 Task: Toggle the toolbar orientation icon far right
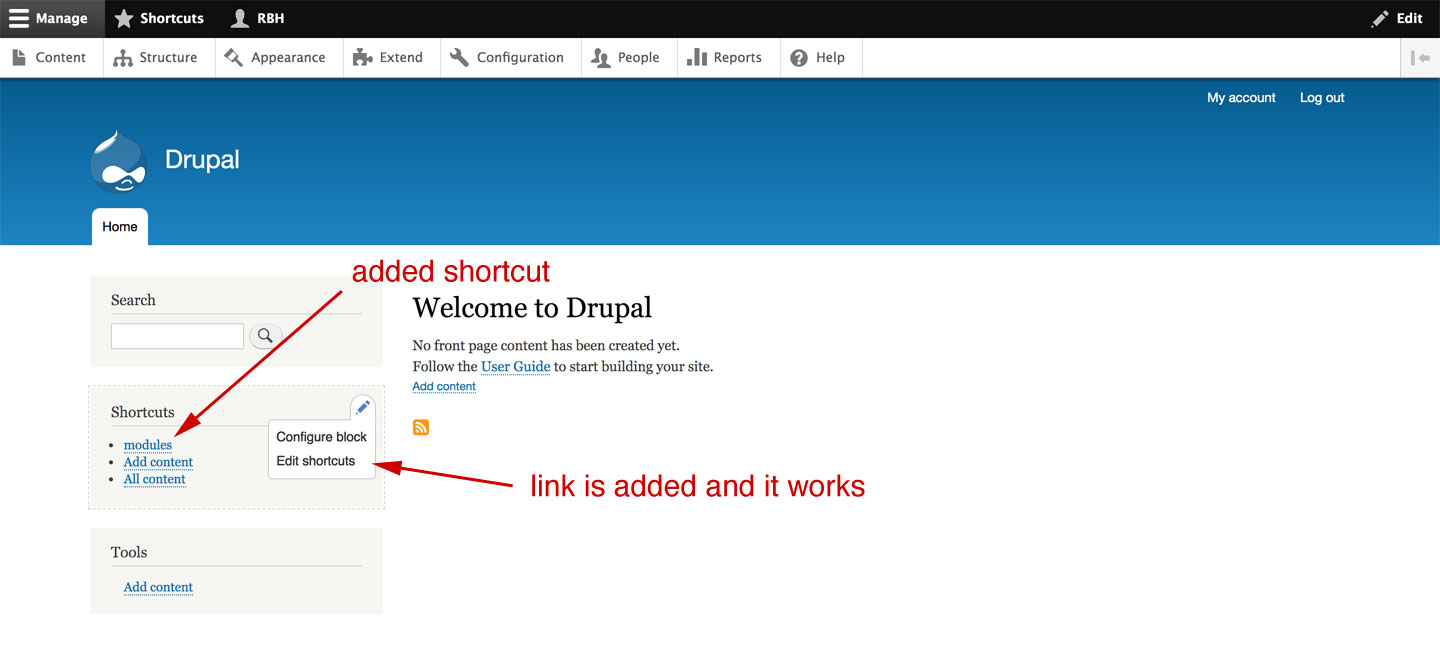(x=1421, y=57)
